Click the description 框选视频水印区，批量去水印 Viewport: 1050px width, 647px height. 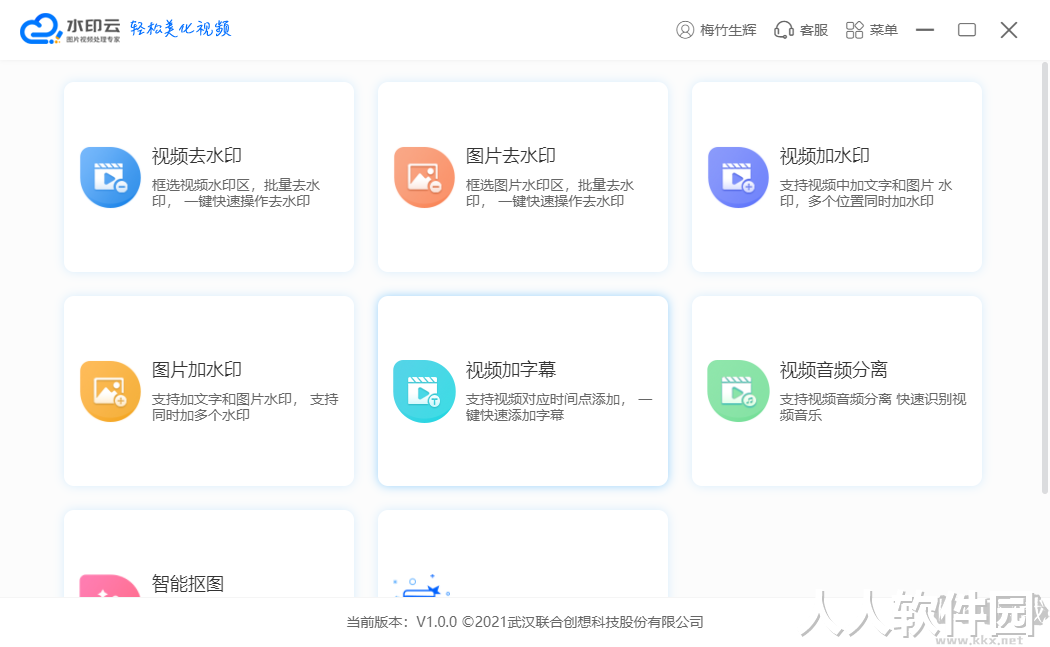(236, 193)
